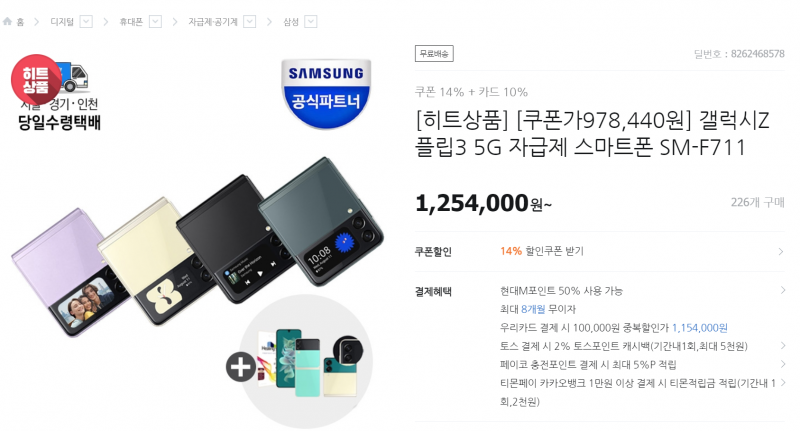Open 토스 결제 캐시백 details arrow
Viewport: 800px width, 431px height.
click(783, 346)
